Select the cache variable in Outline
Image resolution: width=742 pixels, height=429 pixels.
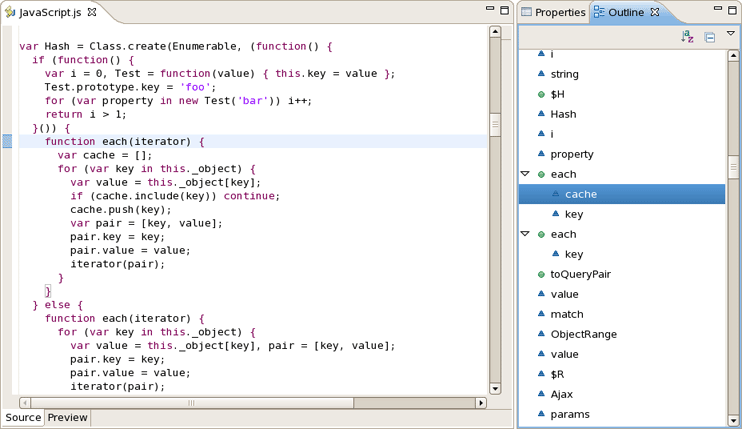pos(622,194)
